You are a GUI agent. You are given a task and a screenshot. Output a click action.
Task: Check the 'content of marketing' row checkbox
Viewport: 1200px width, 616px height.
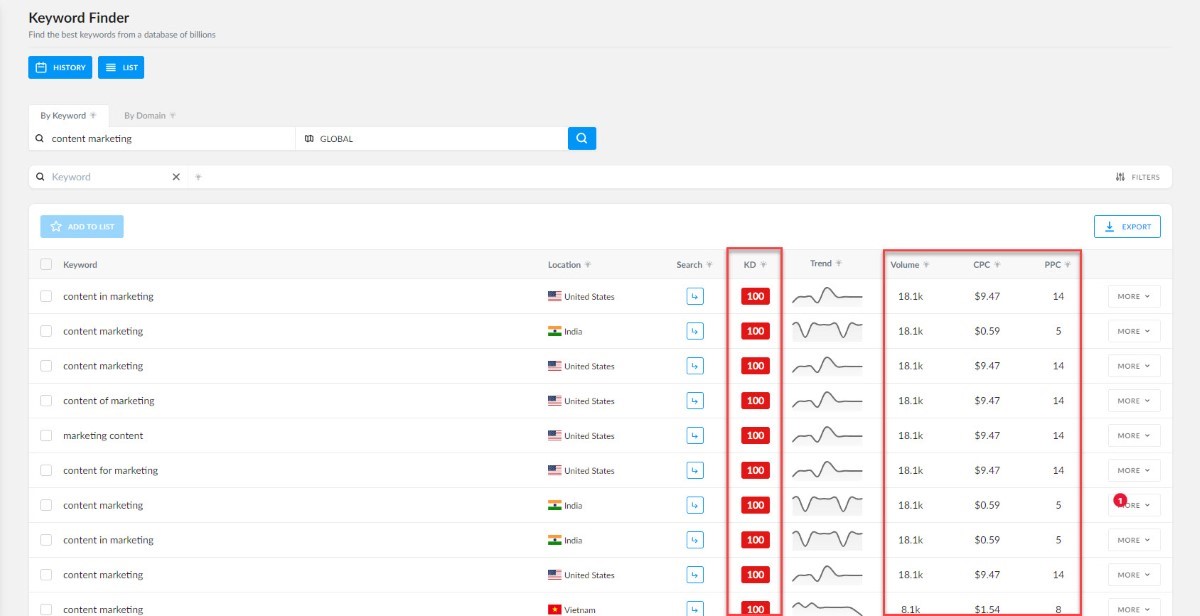[x=46, y=401]
